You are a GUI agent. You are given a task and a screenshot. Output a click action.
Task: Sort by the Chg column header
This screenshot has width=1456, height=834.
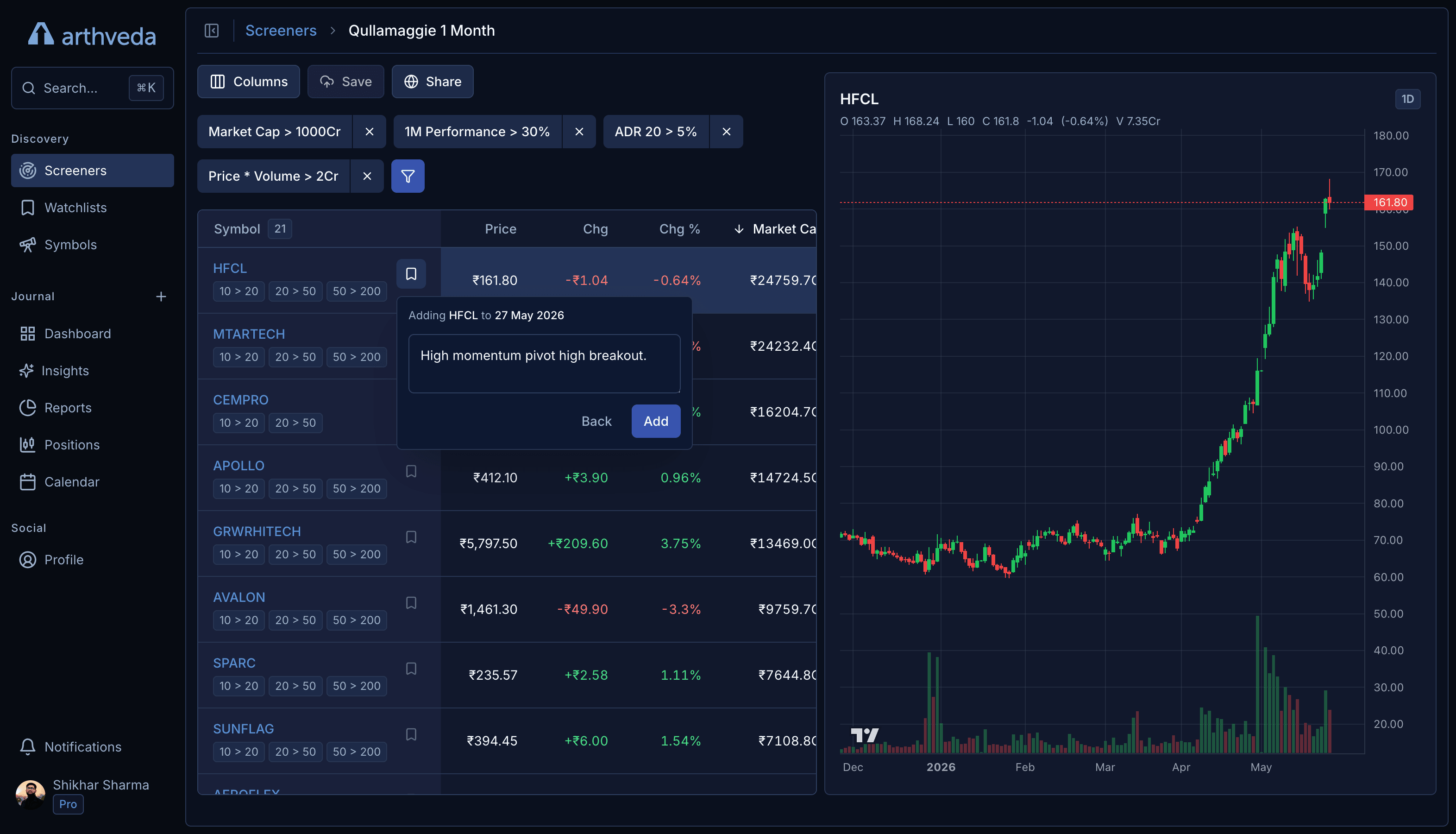pos(595,228)
